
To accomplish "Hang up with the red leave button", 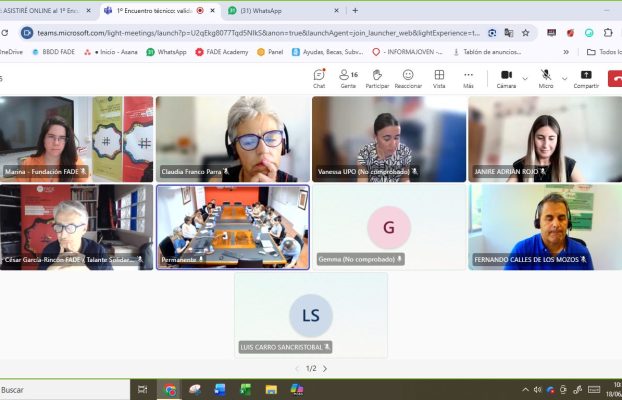I will click(615, 79).
